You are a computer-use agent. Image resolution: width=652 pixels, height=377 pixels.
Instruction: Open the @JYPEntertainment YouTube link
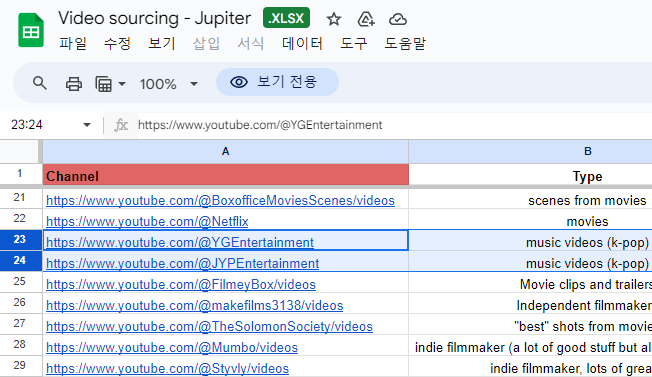coord(182,264)
